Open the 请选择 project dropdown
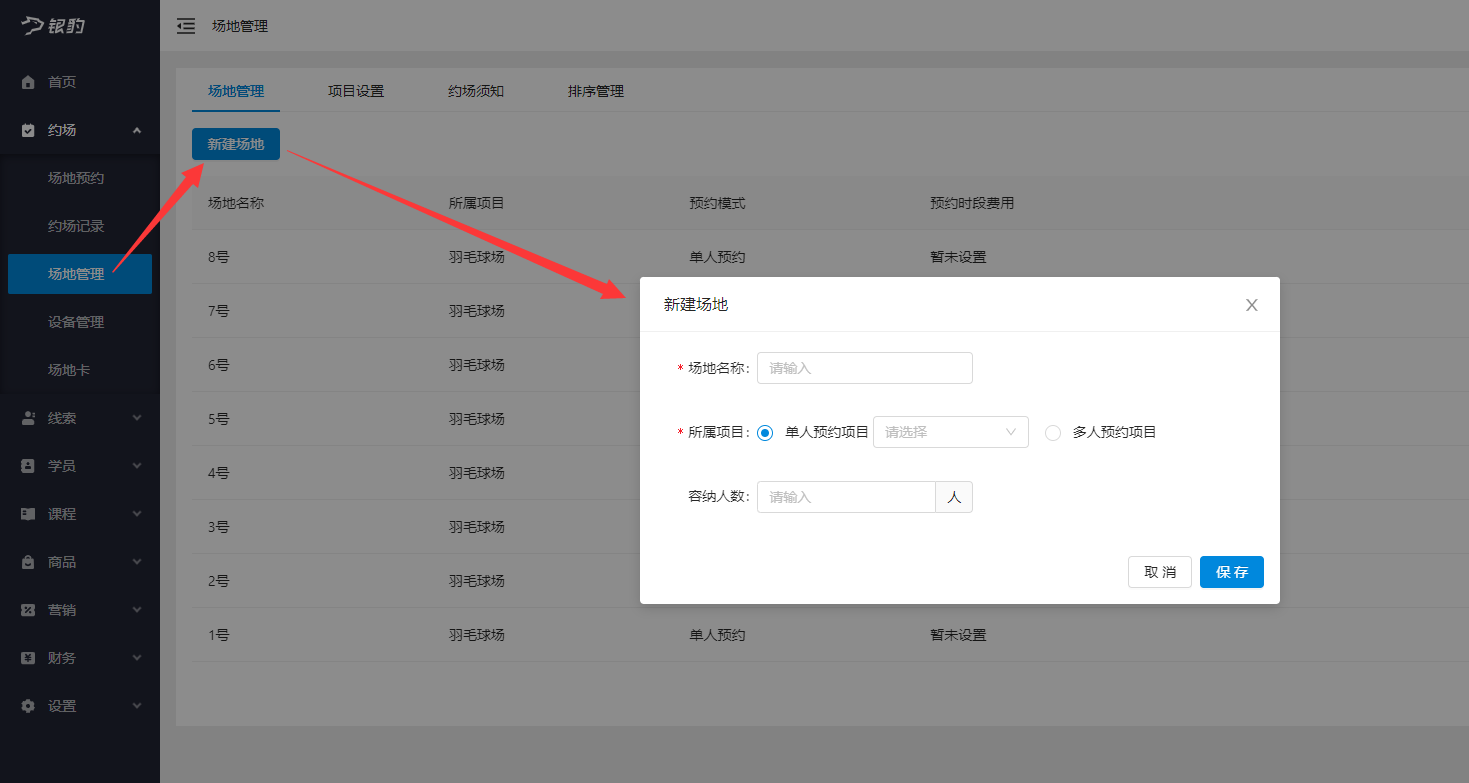 pyautogui.click(x=950, y=432)
